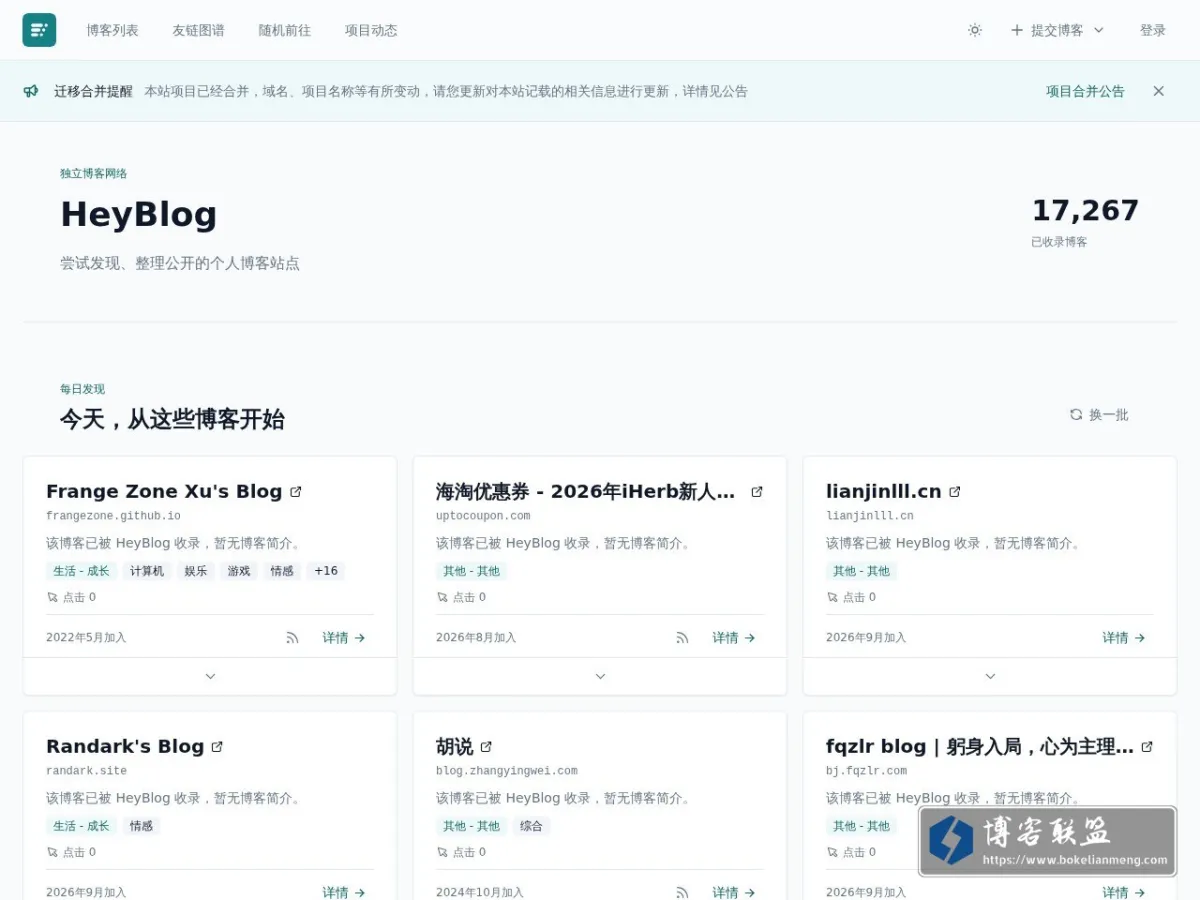Open external link icon for Frange Zone Xu's Blog
The width and height of the screenshot is (1200, 900).
(x=295, y=492)
